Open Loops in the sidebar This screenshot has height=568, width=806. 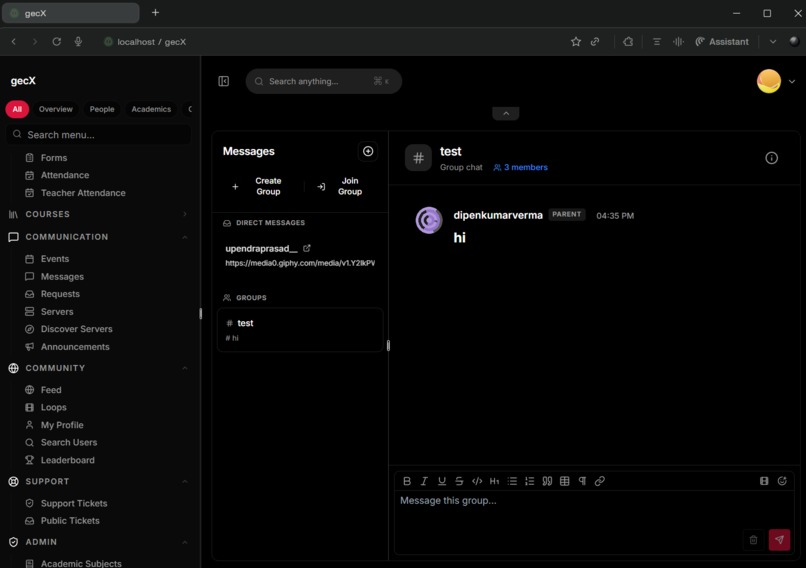53,408
